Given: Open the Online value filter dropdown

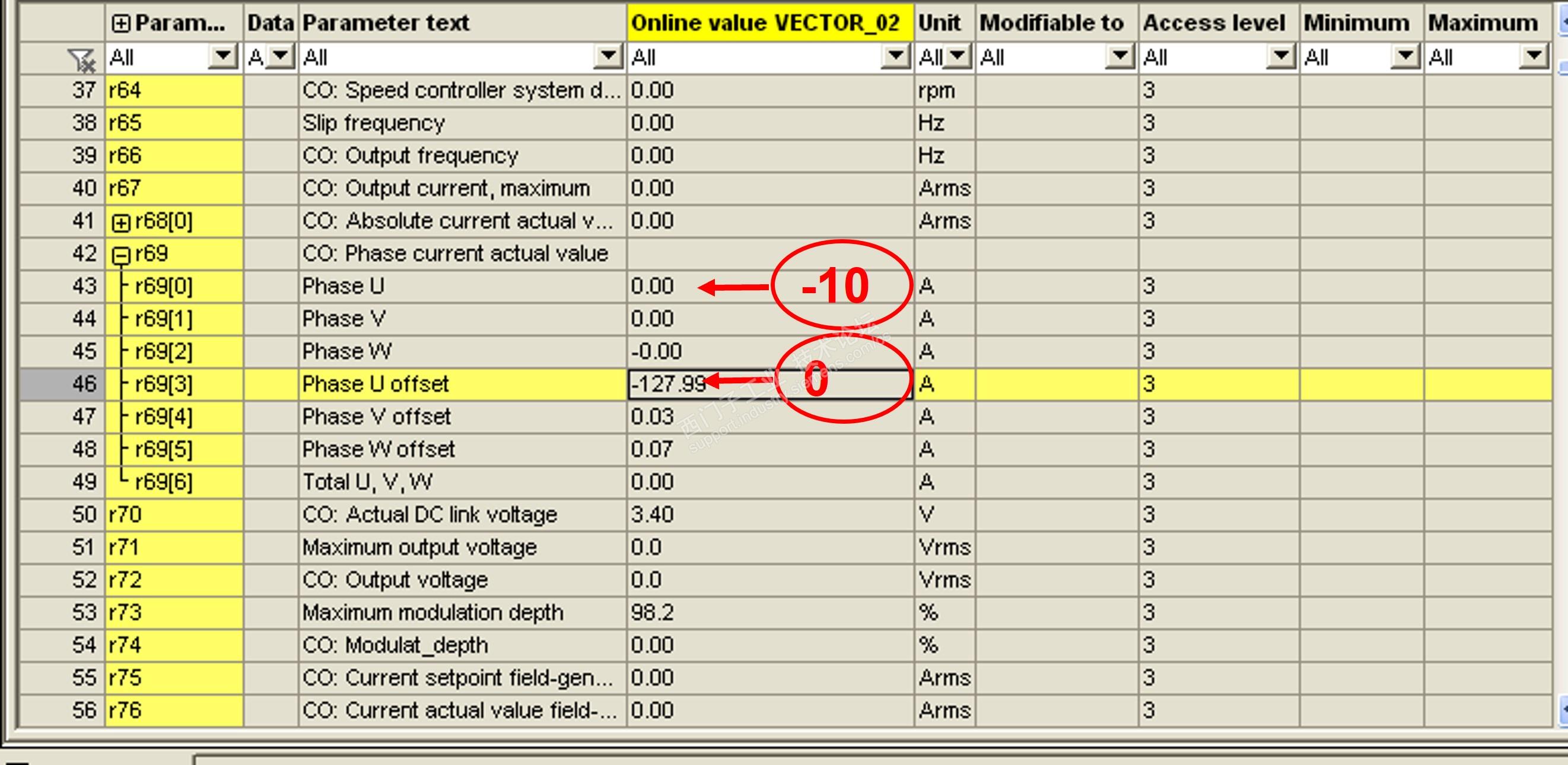Looking at the screenshot, I should pos(895,57).
